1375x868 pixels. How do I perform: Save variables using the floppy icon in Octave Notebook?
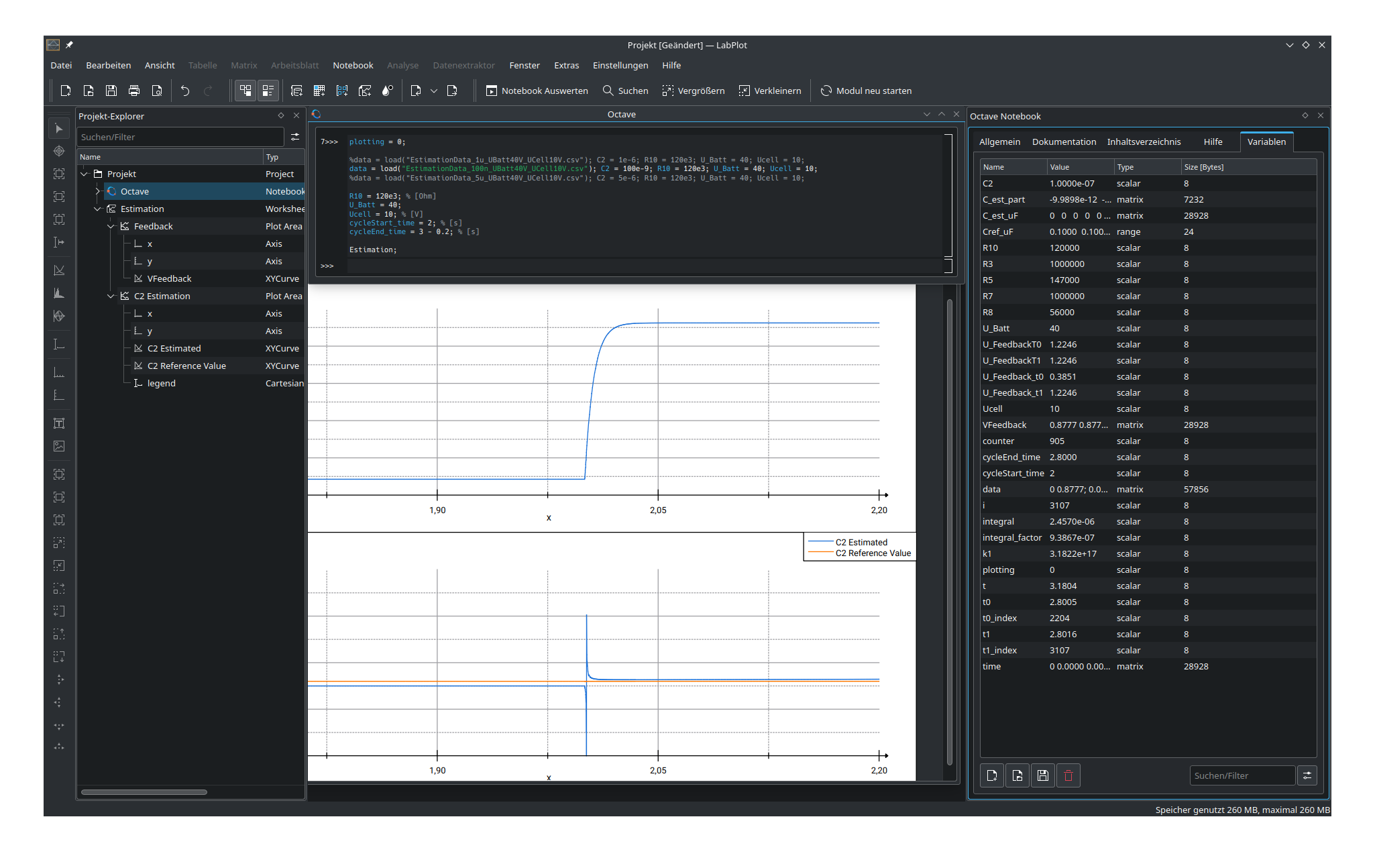(x=1042, y=775)
